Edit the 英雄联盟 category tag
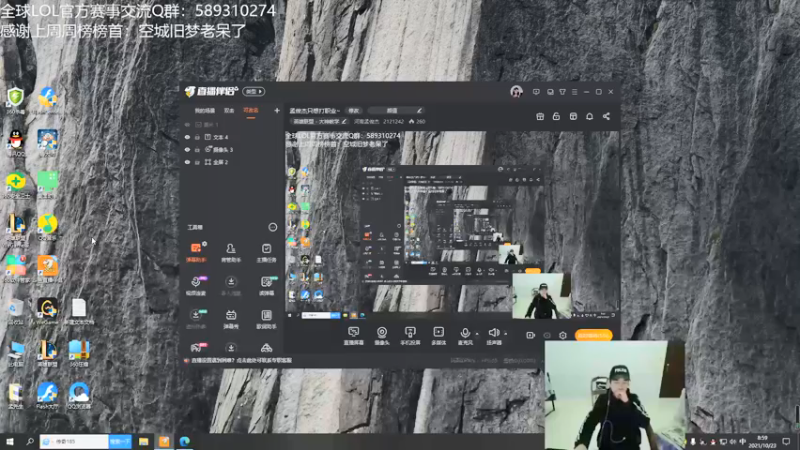The width and height of the screenshot is (800, 450). (x=320, y=121)
